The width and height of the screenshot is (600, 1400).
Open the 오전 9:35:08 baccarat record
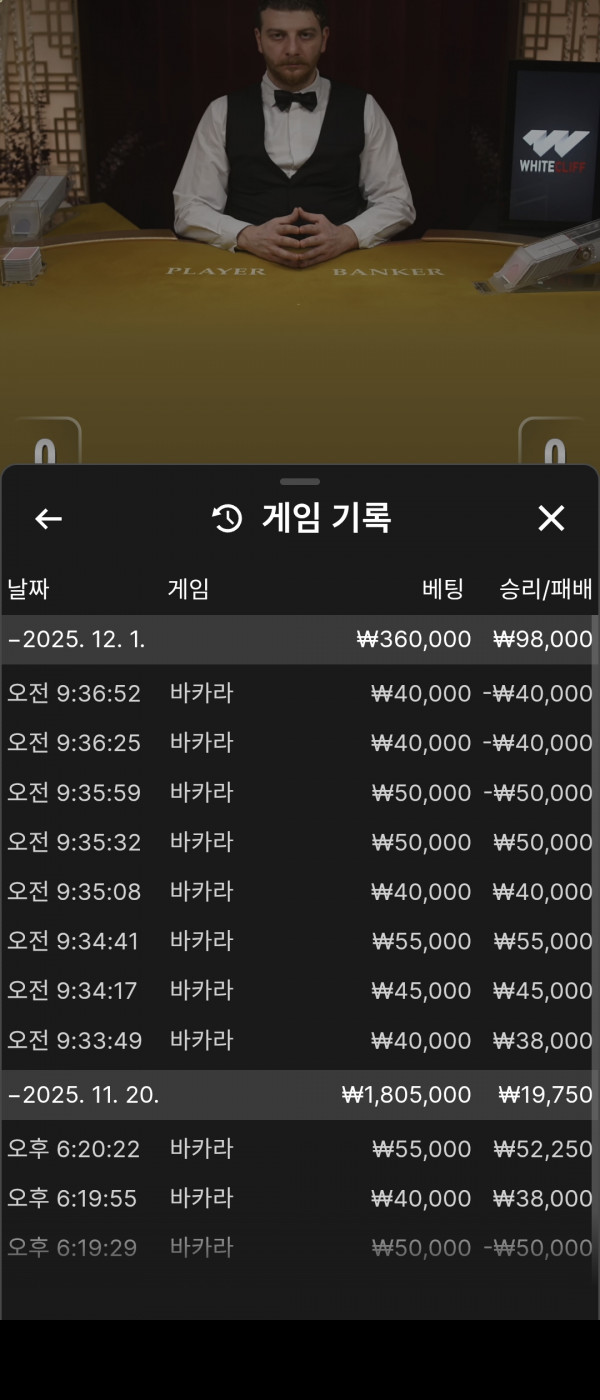300,891
